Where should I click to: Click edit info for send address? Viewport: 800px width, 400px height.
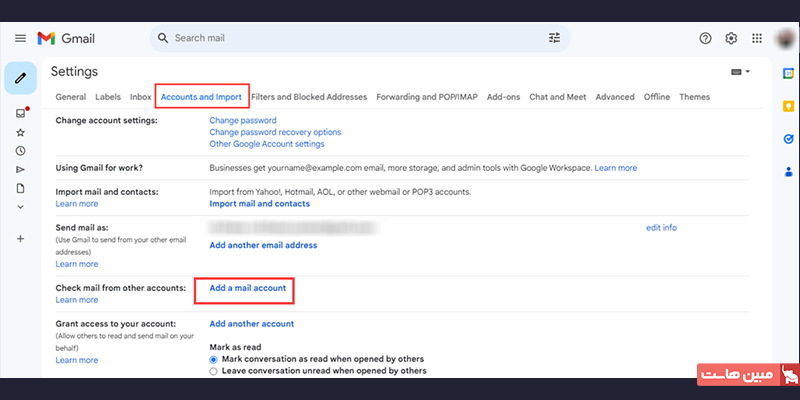[662, 228]
